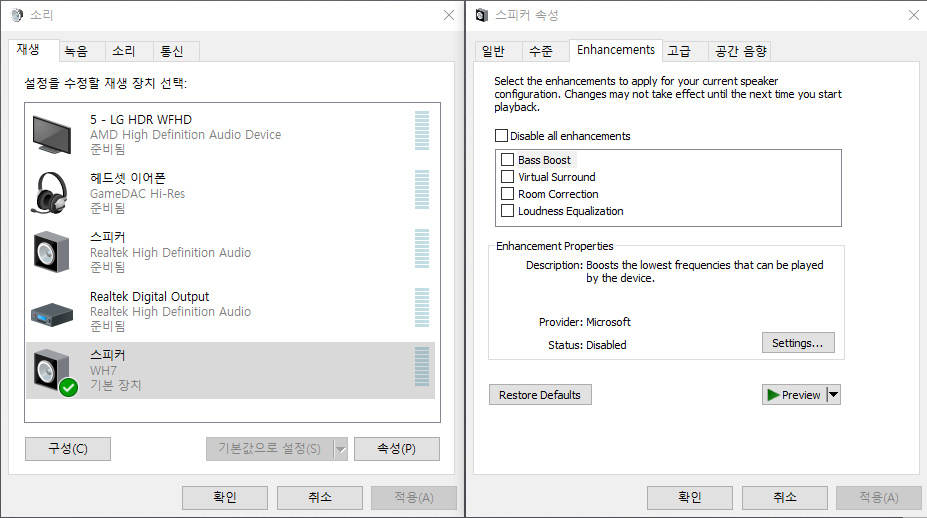Enable the Room Correction checkbox

coord(507,193)
